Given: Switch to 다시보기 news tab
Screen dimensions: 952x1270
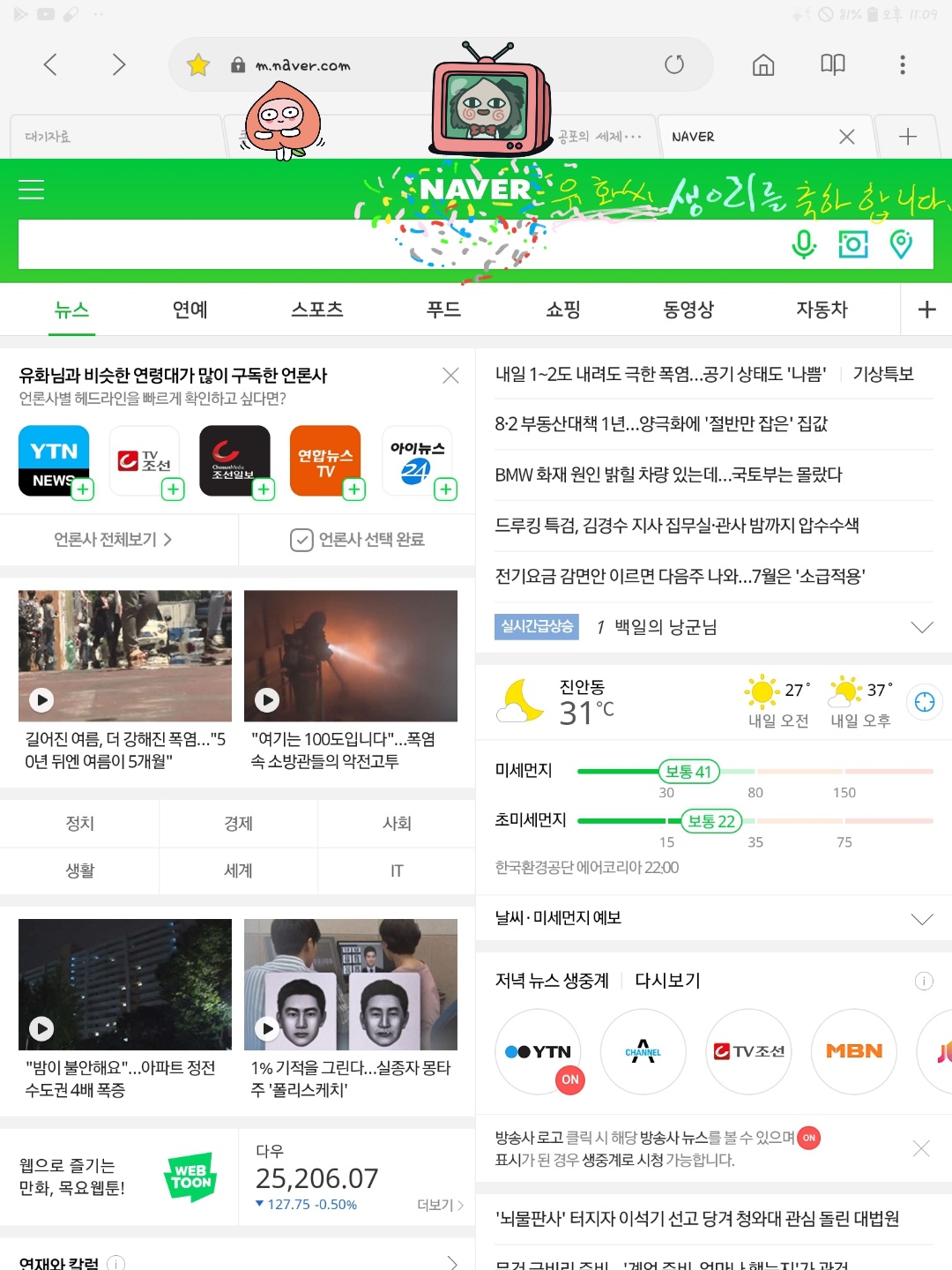Looking at the screenshot, I should (667, 981).
